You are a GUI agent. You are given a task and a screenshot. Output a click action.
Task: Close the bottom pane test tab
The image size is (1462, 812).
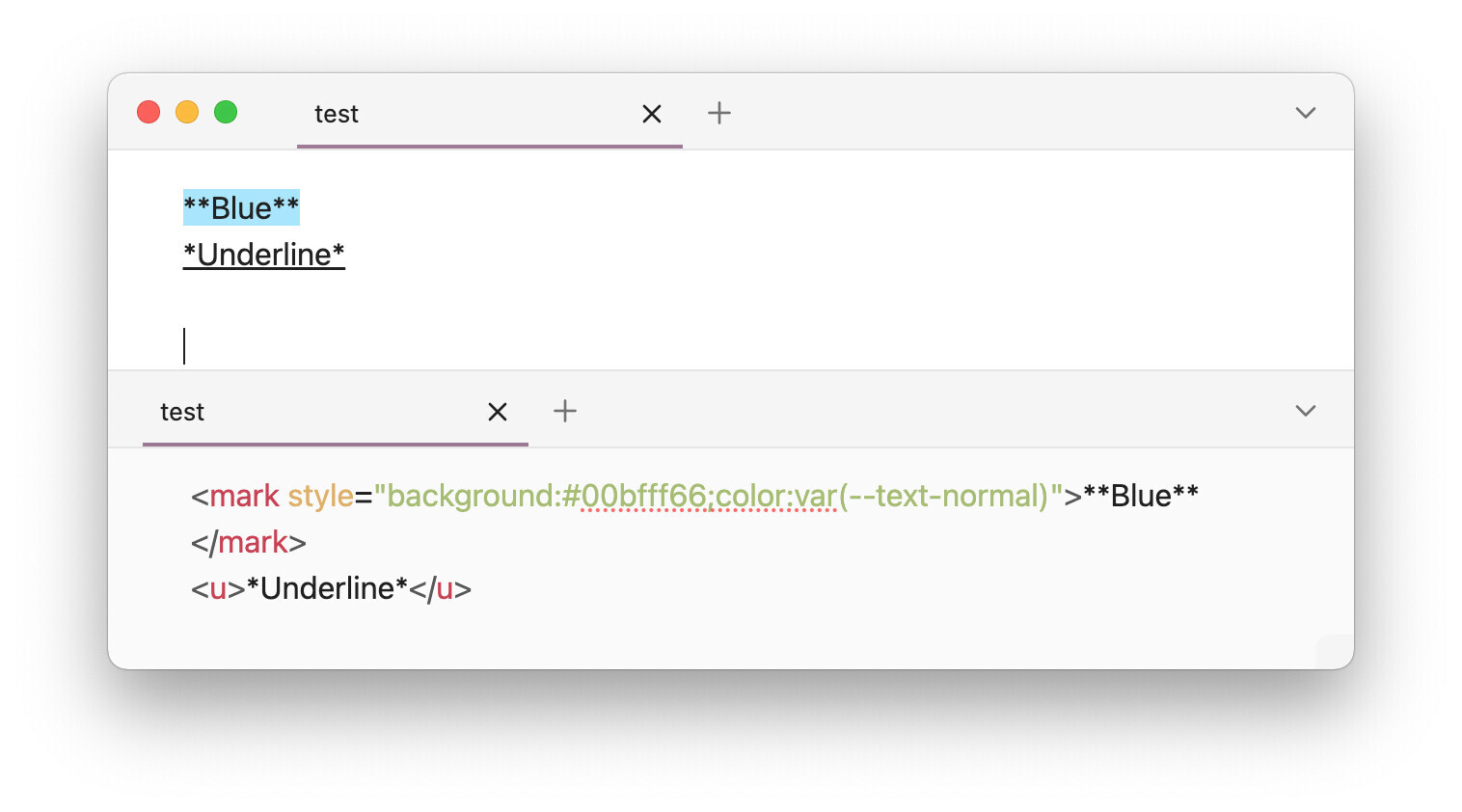tap(498, 412)
